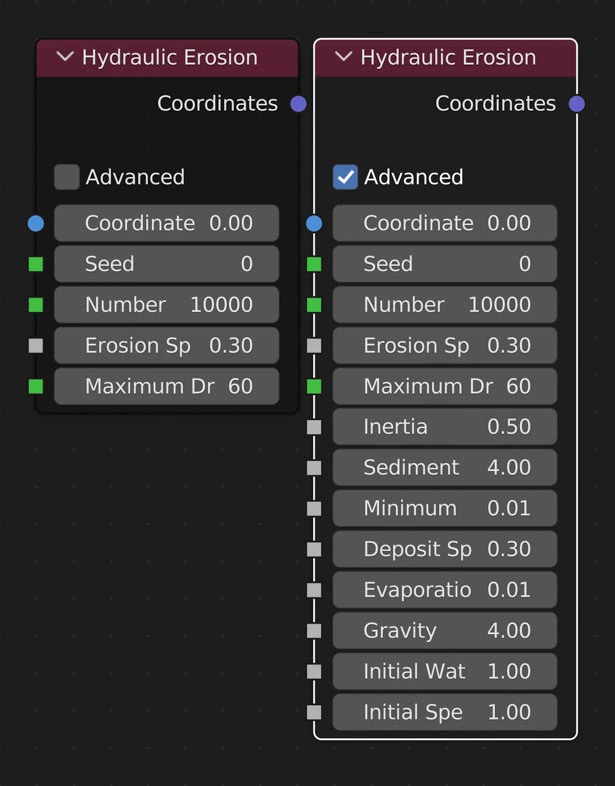This screenshot has width=615, height=786.
Task: Click the left node's green Number socket
Action: coord(36,305)
